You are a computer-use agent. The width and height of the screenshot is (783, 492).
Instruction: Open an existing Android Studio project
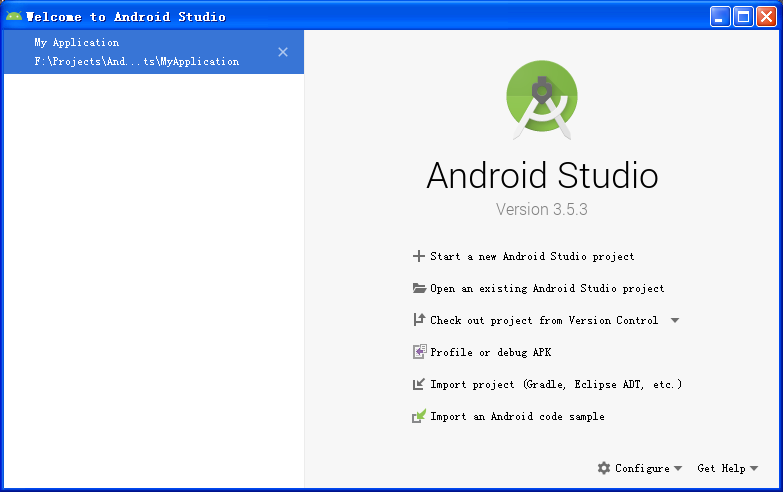(x=547, y=288)
